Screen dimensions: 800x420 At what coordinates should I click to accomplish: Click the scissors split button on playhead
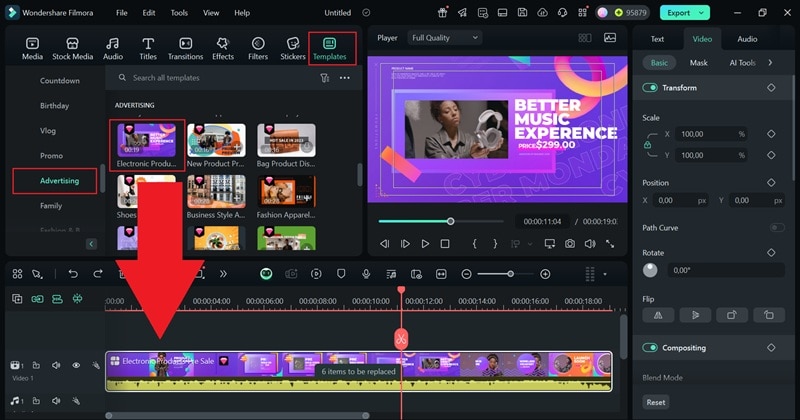pos(401,338)
